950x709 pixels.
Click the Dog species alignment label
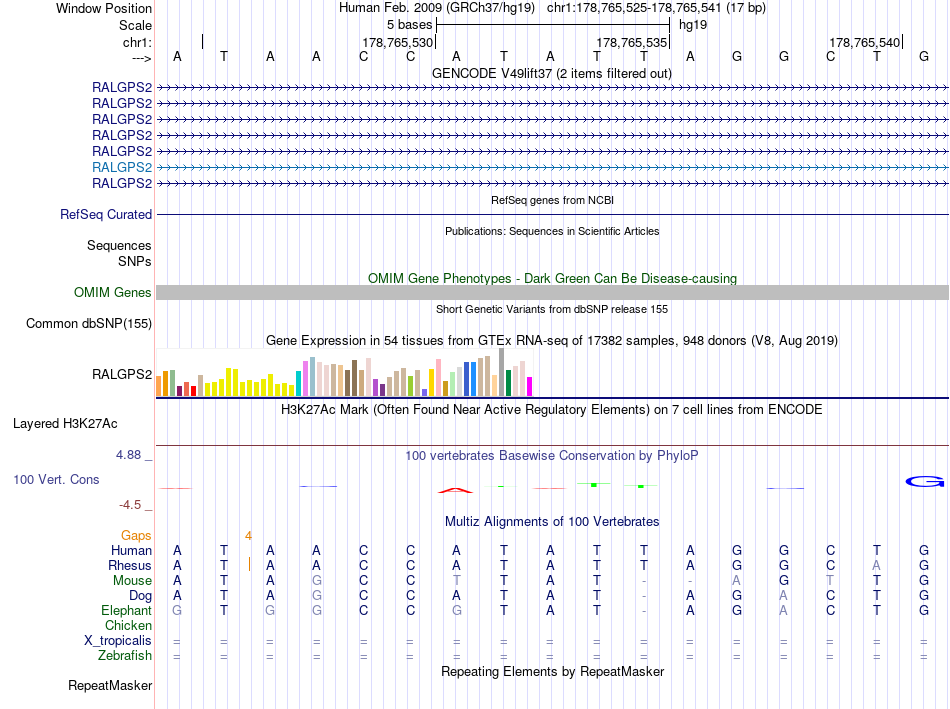click(x=141, y=596)
